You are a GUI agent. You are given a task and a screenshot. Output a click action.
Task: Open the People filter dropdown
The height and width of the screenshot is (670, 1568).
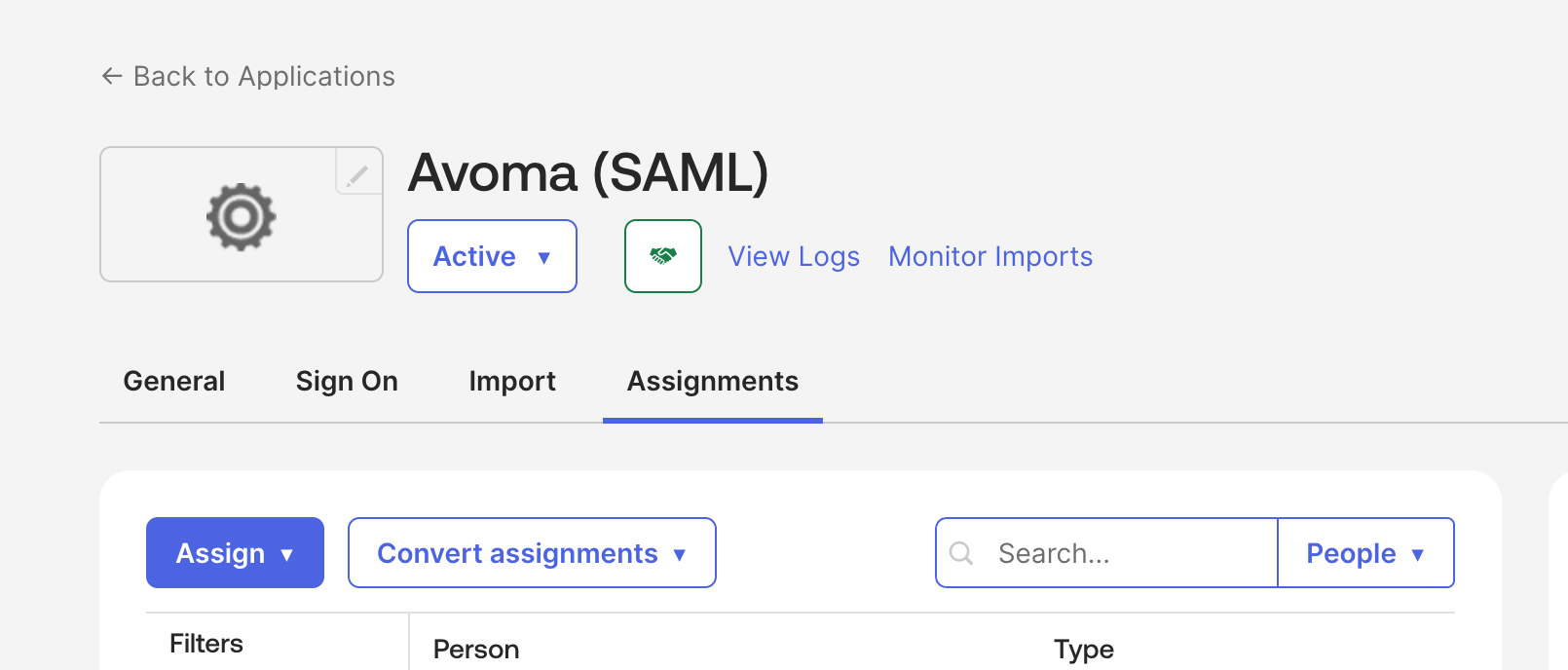(x=1366, y=553)
